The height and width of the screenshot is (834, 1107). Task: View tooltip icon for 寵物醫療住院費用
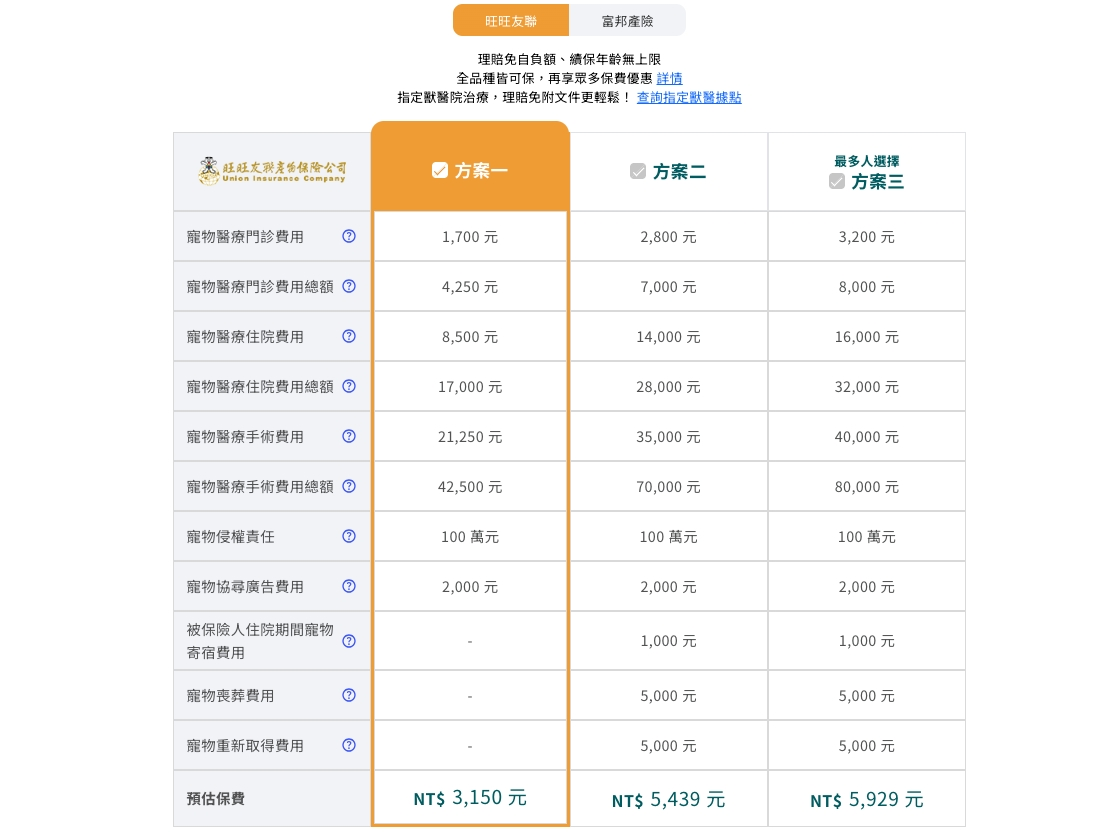[348, 336]
